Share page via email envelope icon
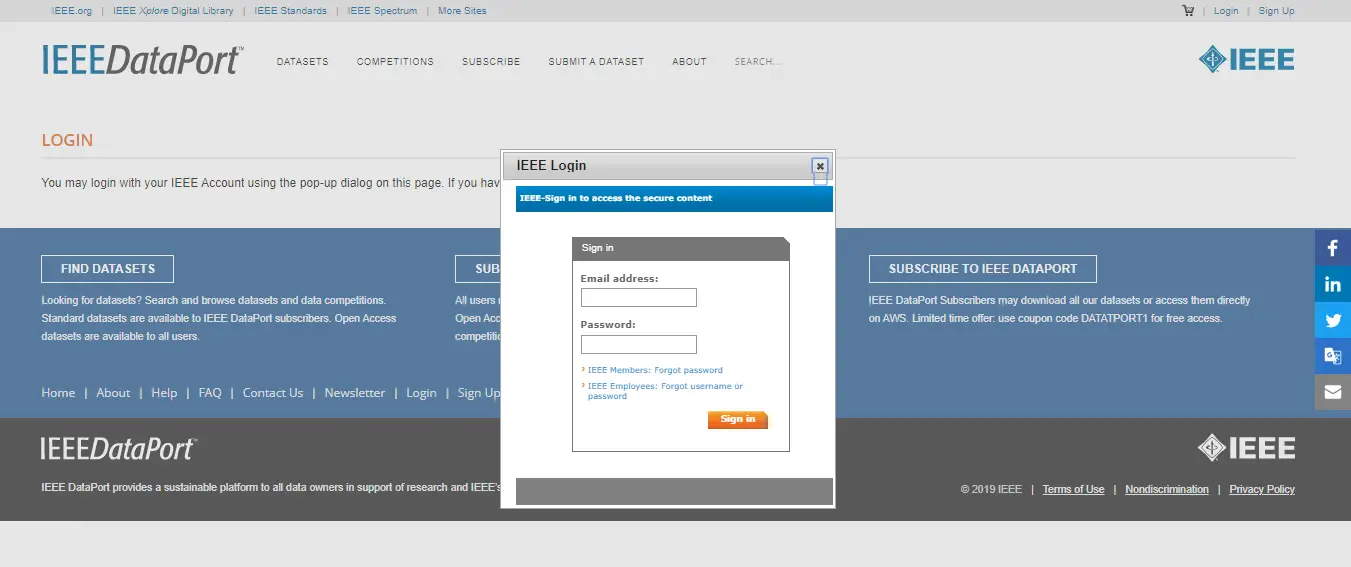 (1333, 392)
